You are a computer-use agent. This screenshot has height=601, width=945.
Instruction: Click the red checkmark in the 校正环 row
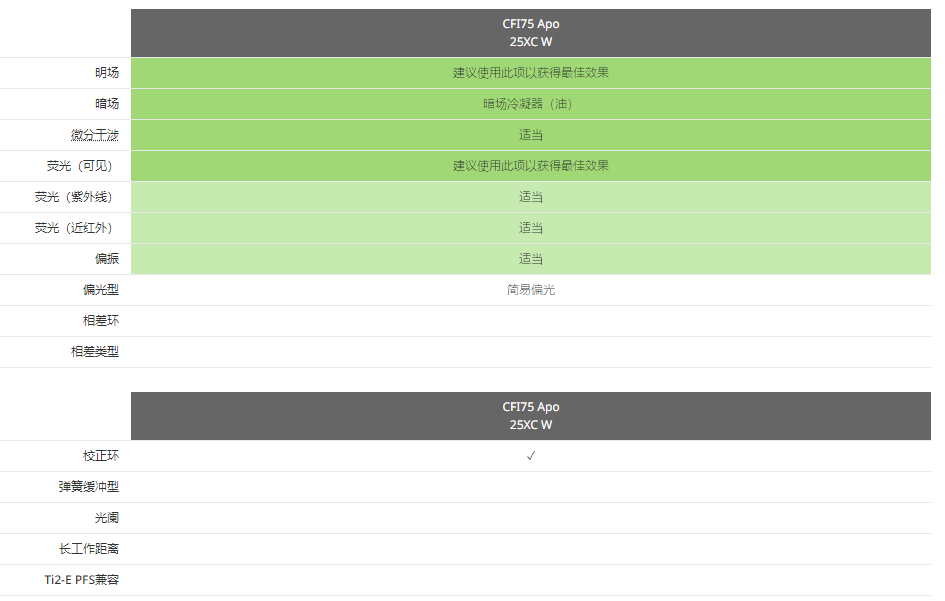coord(531,456)
